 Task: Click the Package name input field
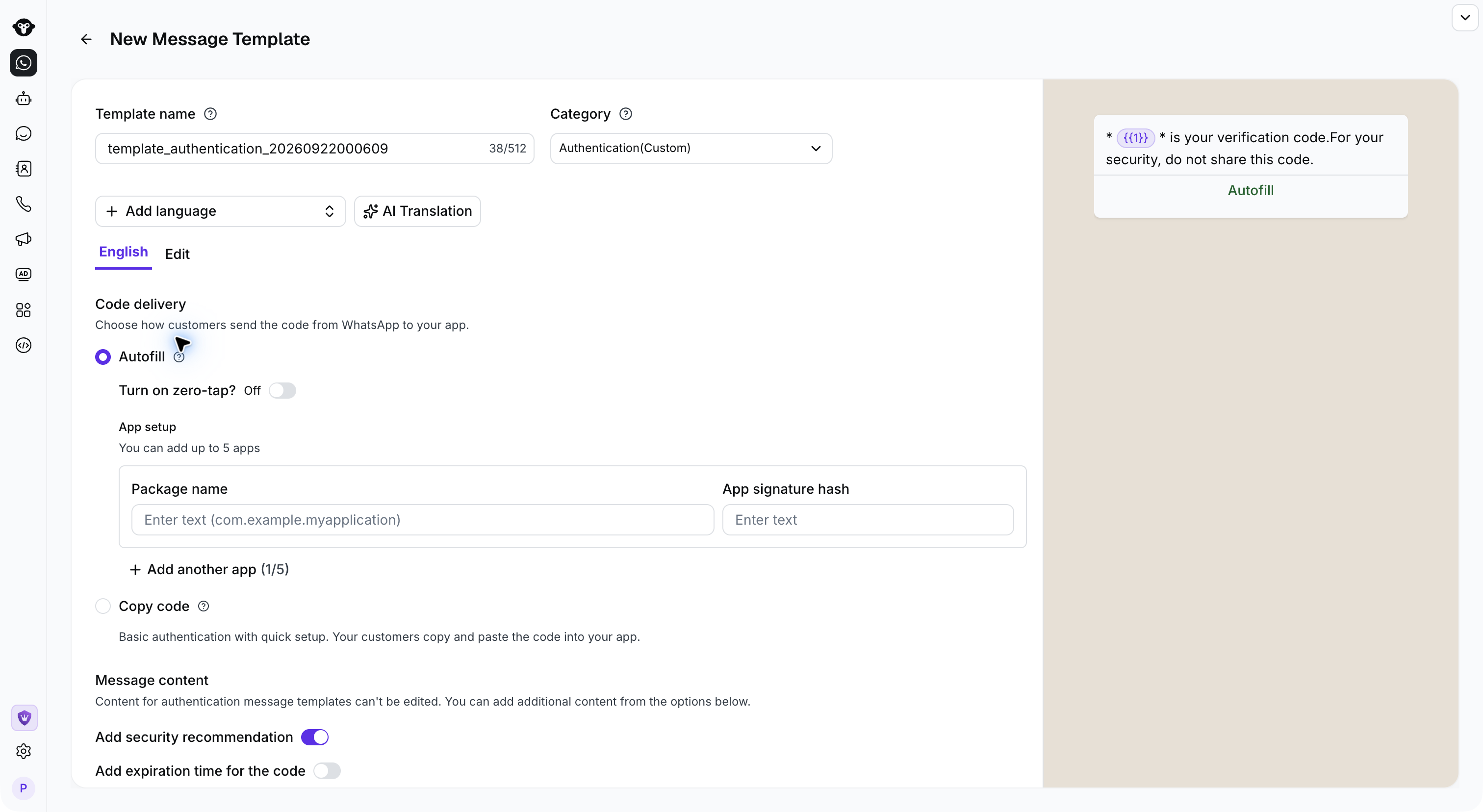click(x=423, y=520)
